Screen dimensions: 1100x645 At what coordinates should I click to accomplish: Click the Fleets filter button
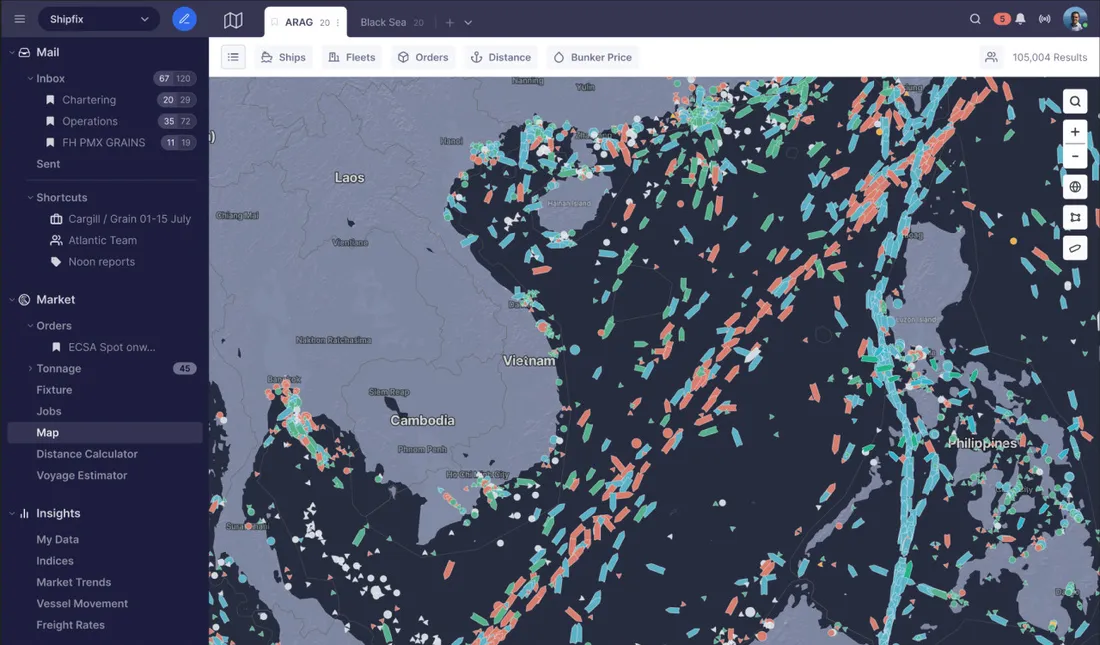(352, 57)
